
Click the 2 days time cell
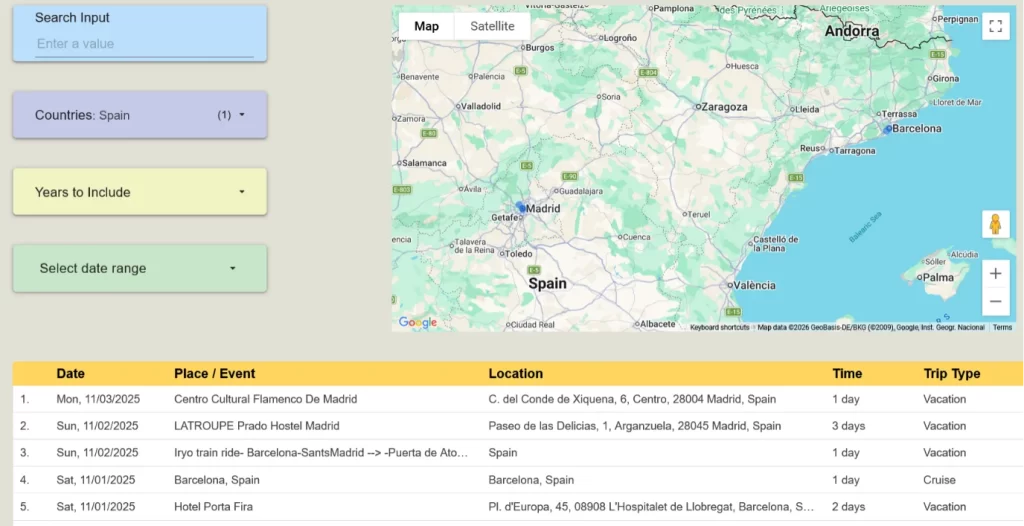(x=848, y=507)
